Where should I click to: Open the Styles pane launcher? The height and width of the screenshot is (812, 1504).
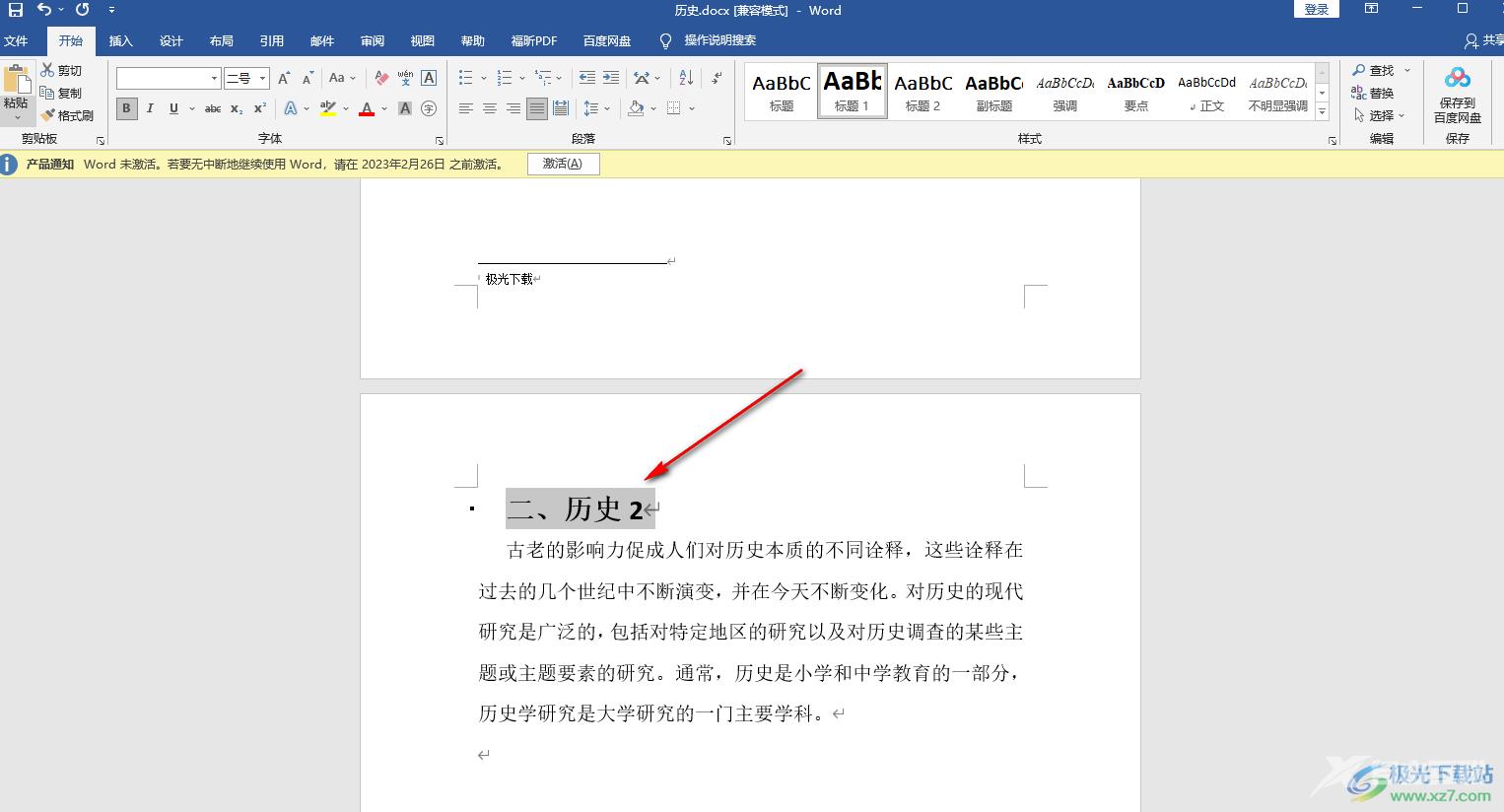click(x=1333, y=141)
